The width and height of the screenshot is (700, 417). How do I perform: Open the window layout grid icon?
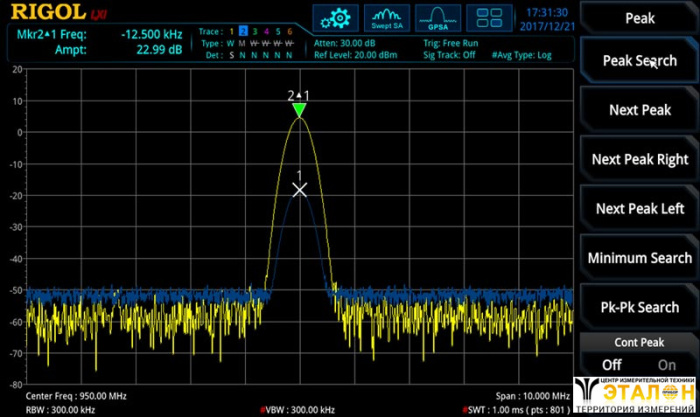(490, 17)
